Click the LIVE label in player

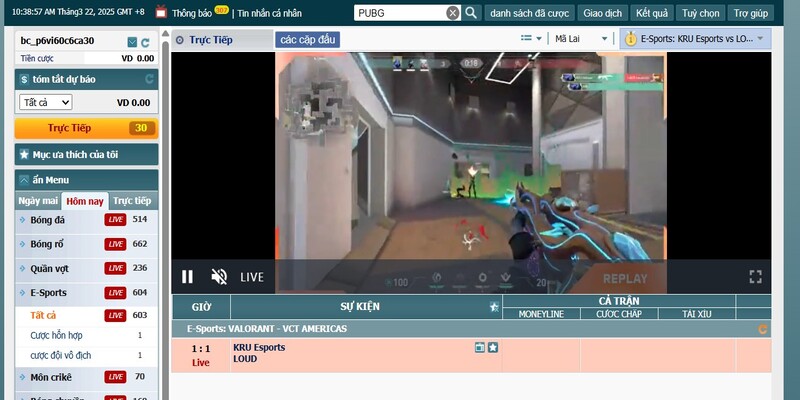coord(252,278)
